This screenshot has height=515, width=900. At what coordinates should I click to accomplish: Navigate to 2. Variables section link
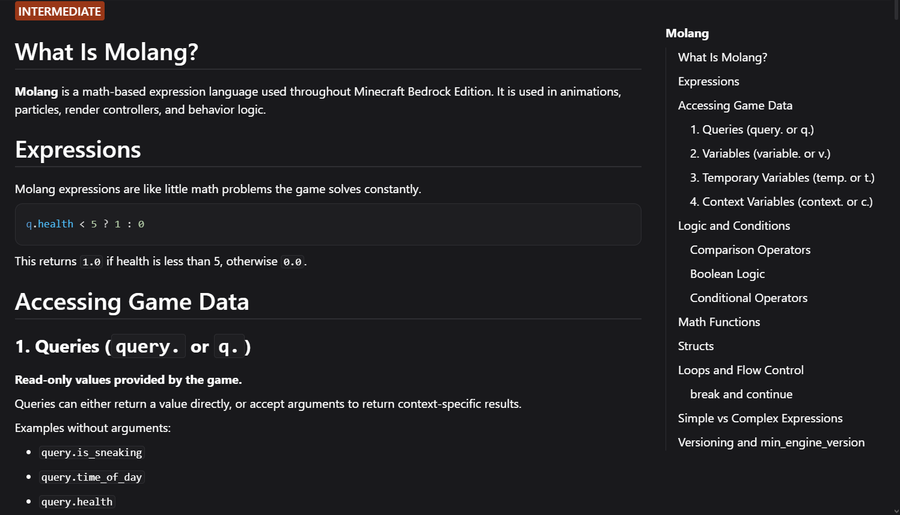coord(760,153)
